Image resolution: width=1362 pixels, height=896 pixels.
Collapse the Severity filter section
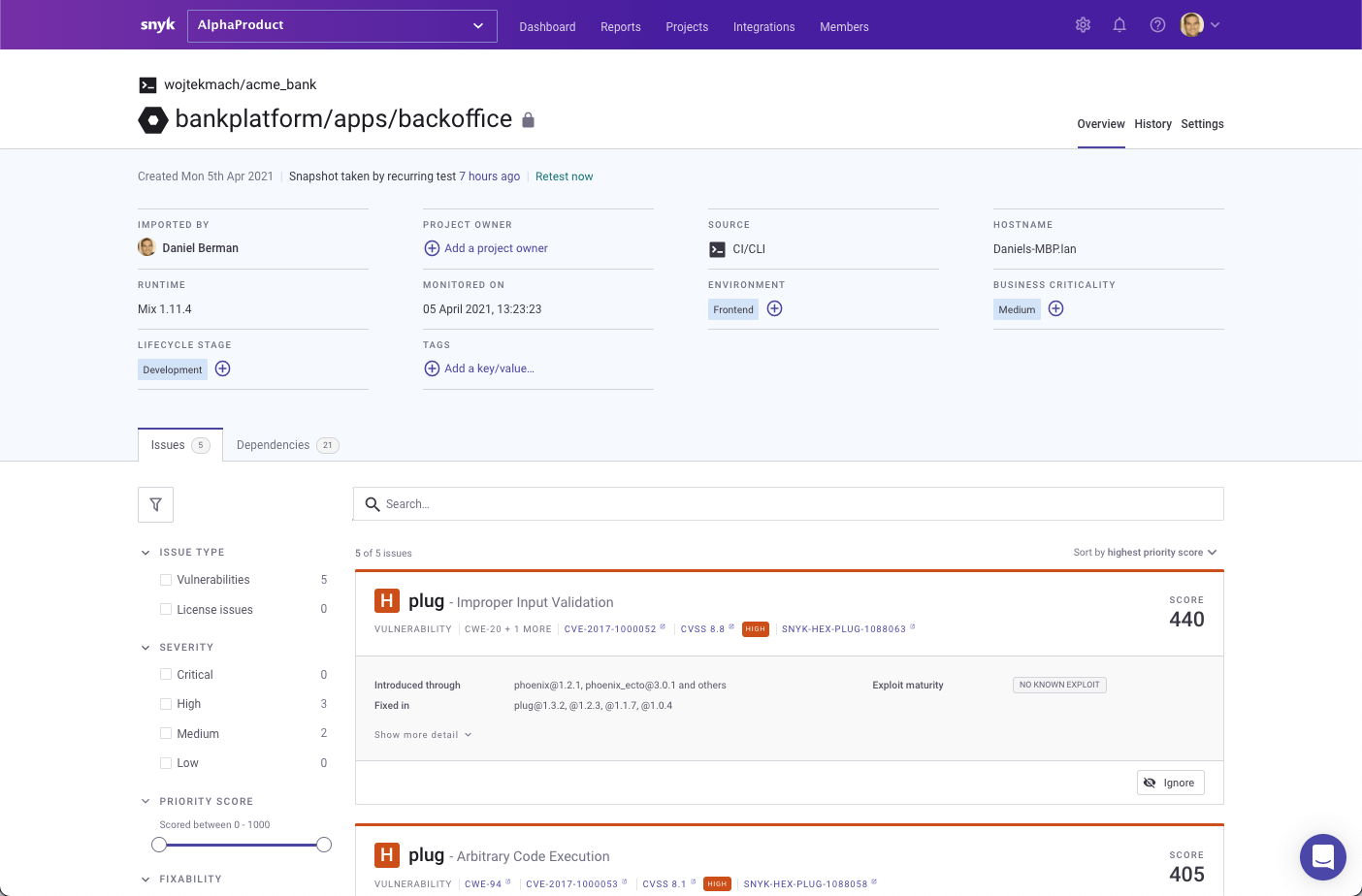click(x=146, y=647)
